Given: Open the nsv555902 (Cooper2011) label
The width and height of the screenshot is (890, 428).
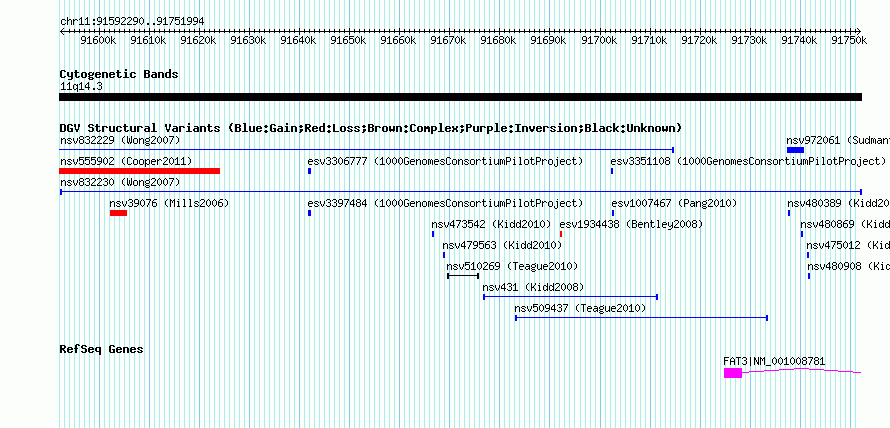Looking at the screenshot, I should point(126,161).
